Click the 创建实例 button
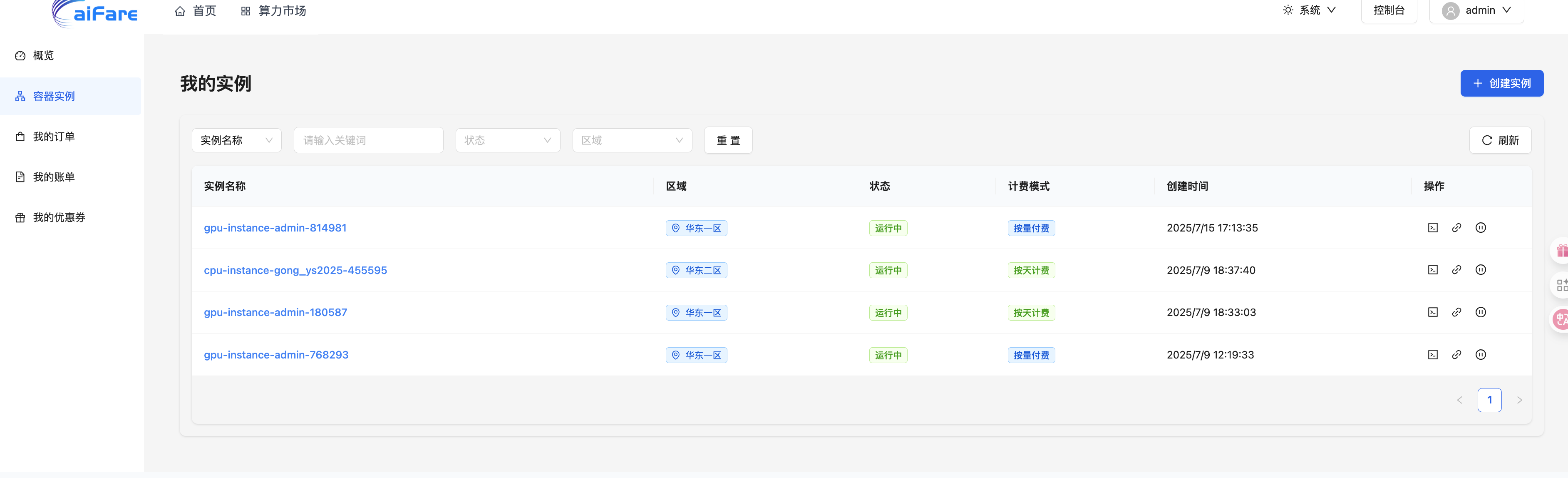Screen dimensions: 1568x478 1502,83
